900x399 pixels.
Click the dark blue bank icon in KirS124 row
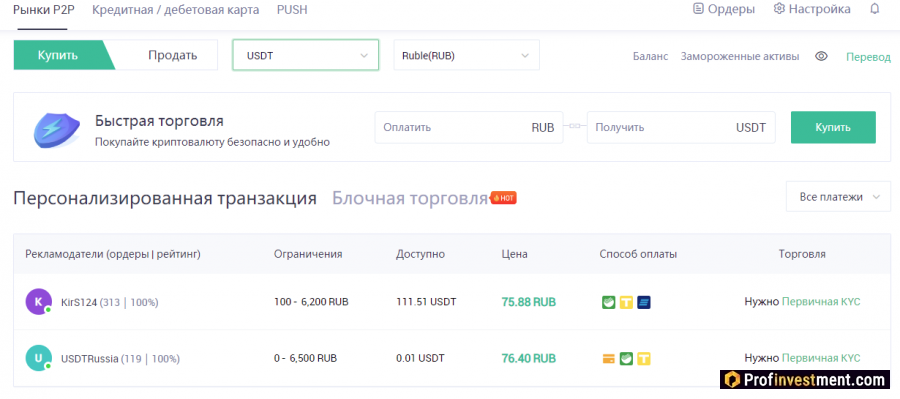click(x=643, y=302)
